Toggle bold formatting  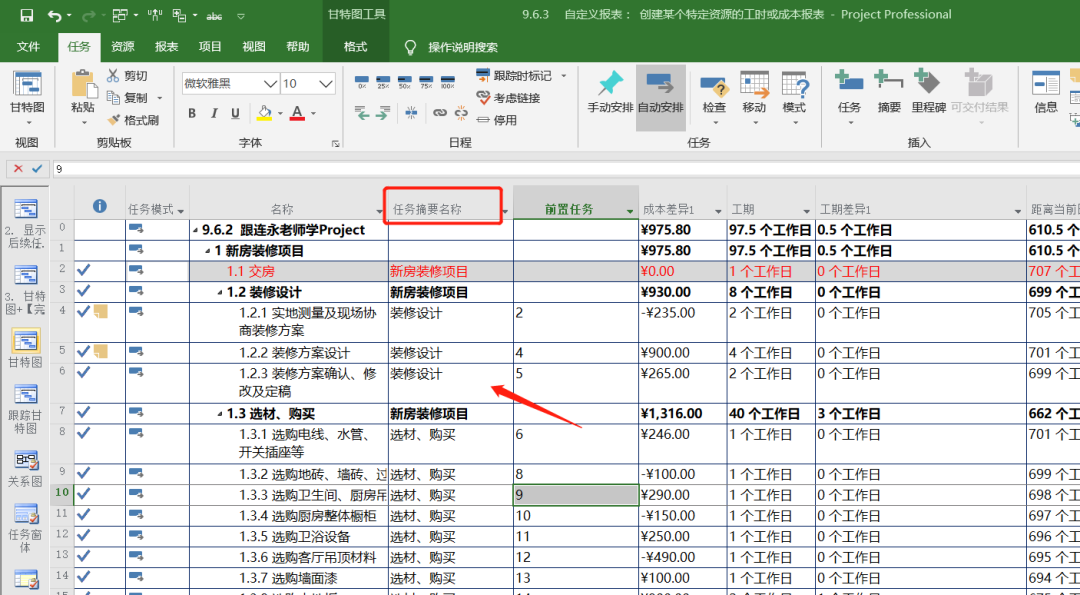(191, 113)
